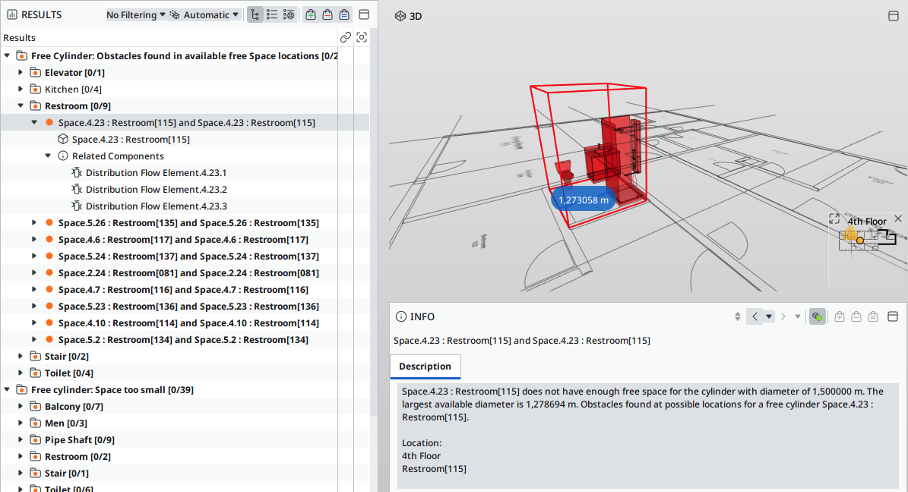
Task: Select Distribution Flow Element.4.23.2
Action: coord(156,189)
